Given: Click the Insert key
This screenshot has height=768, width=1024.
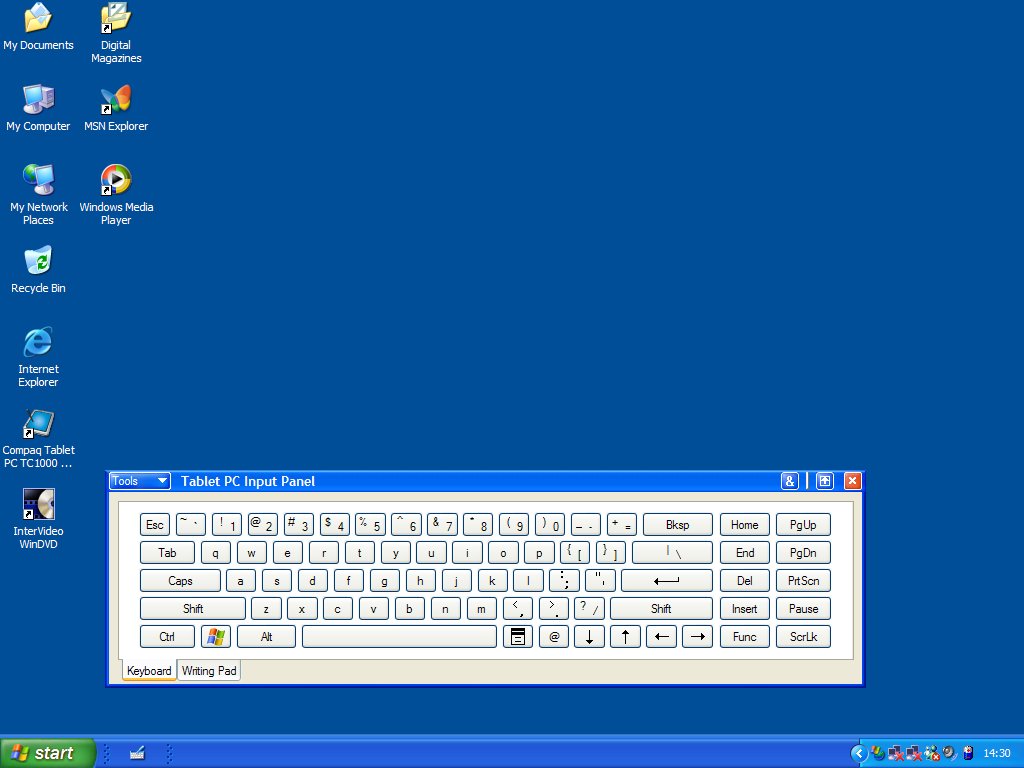Looking at the screenshot, I should click(x=744, y=609).
